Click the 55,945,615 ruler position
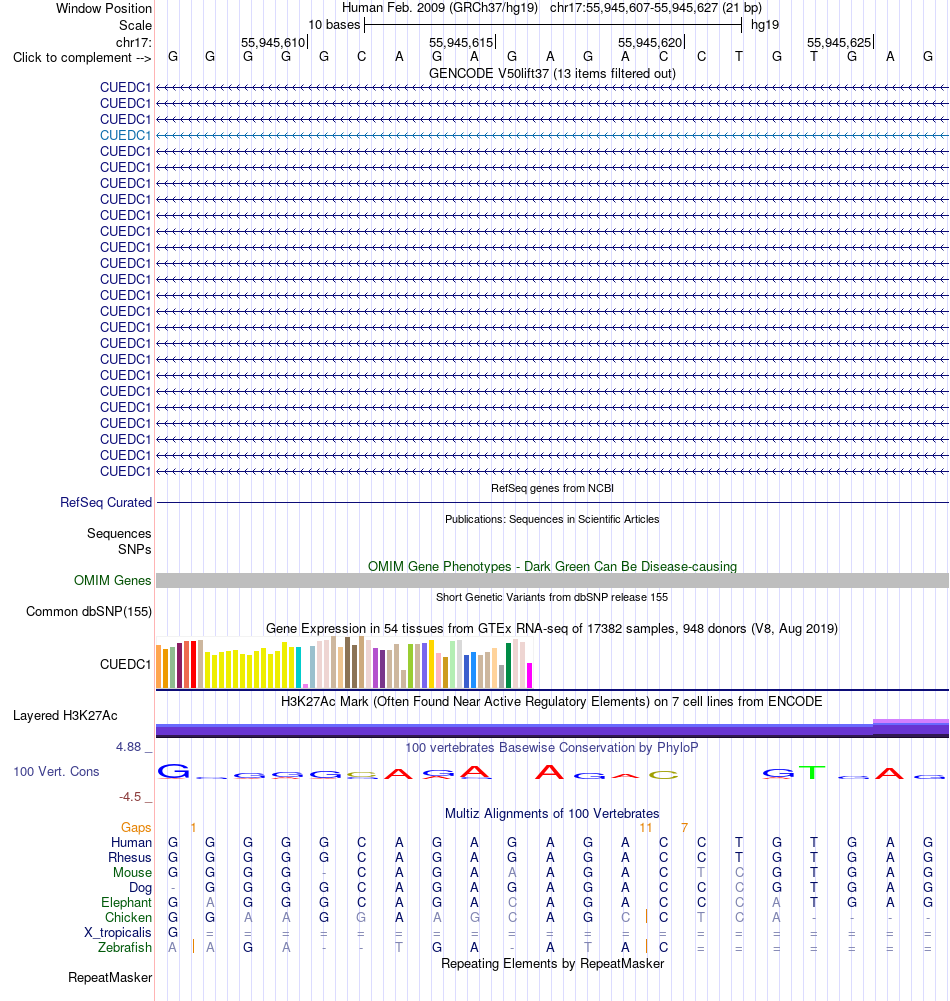950x1001 pixels. point(462,42)
